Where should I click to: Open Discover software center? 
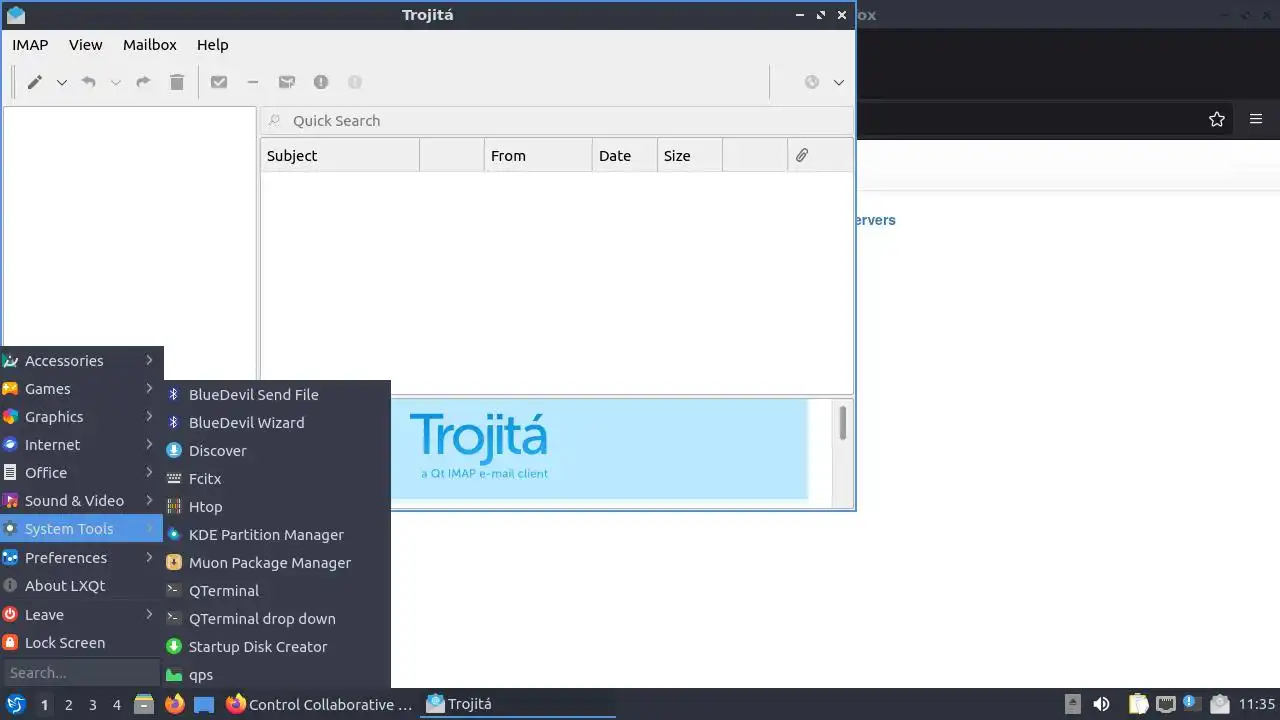coord(277,450)
